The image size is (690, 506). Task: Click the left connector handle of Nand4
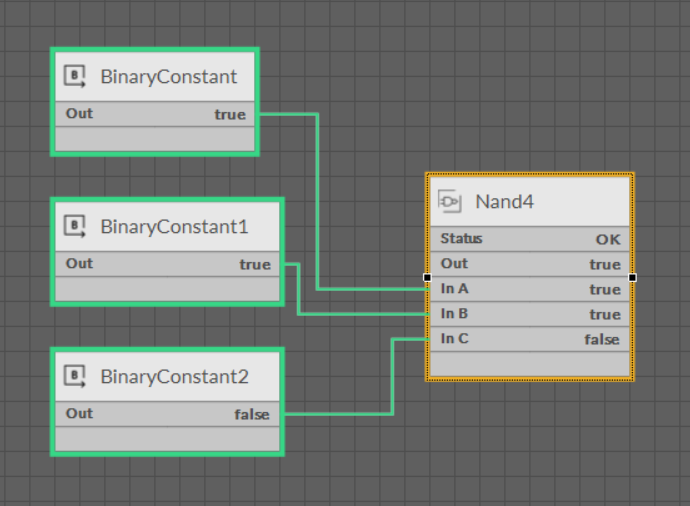[427, 277]
